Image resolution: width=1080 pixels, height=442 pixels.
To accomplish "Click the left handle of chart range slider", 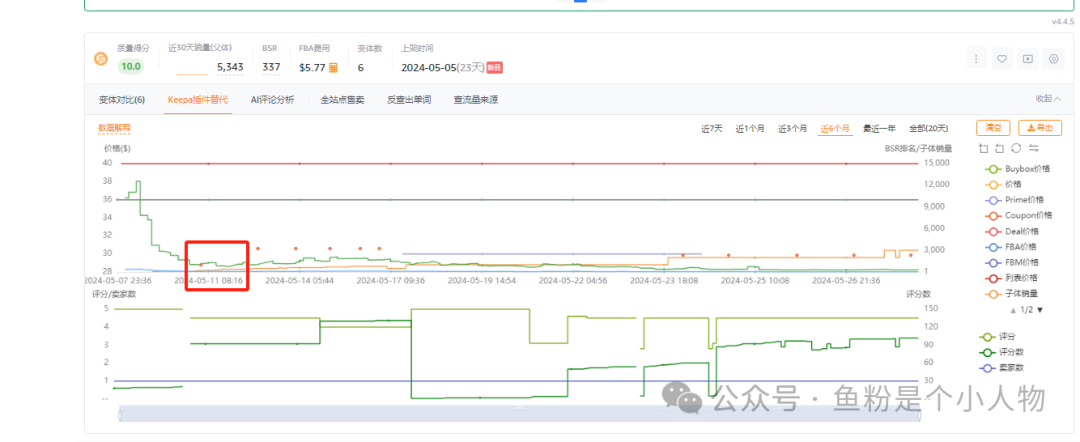I will coord(121,414).
